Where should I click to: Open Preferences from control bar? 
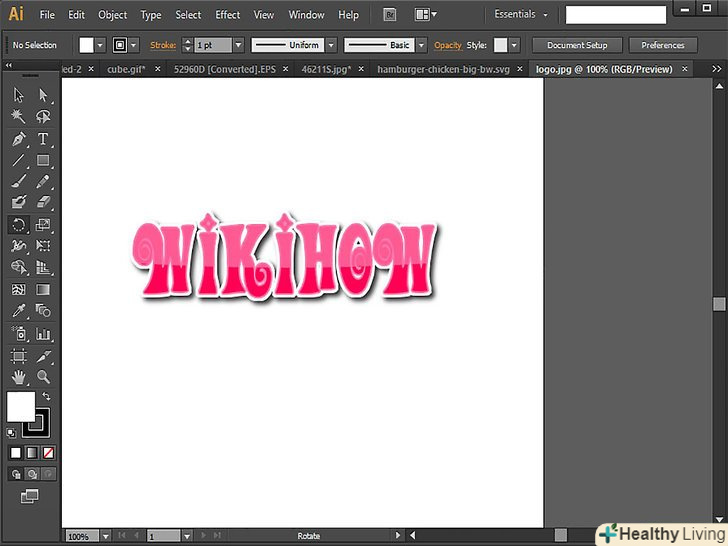click(663, 45)
